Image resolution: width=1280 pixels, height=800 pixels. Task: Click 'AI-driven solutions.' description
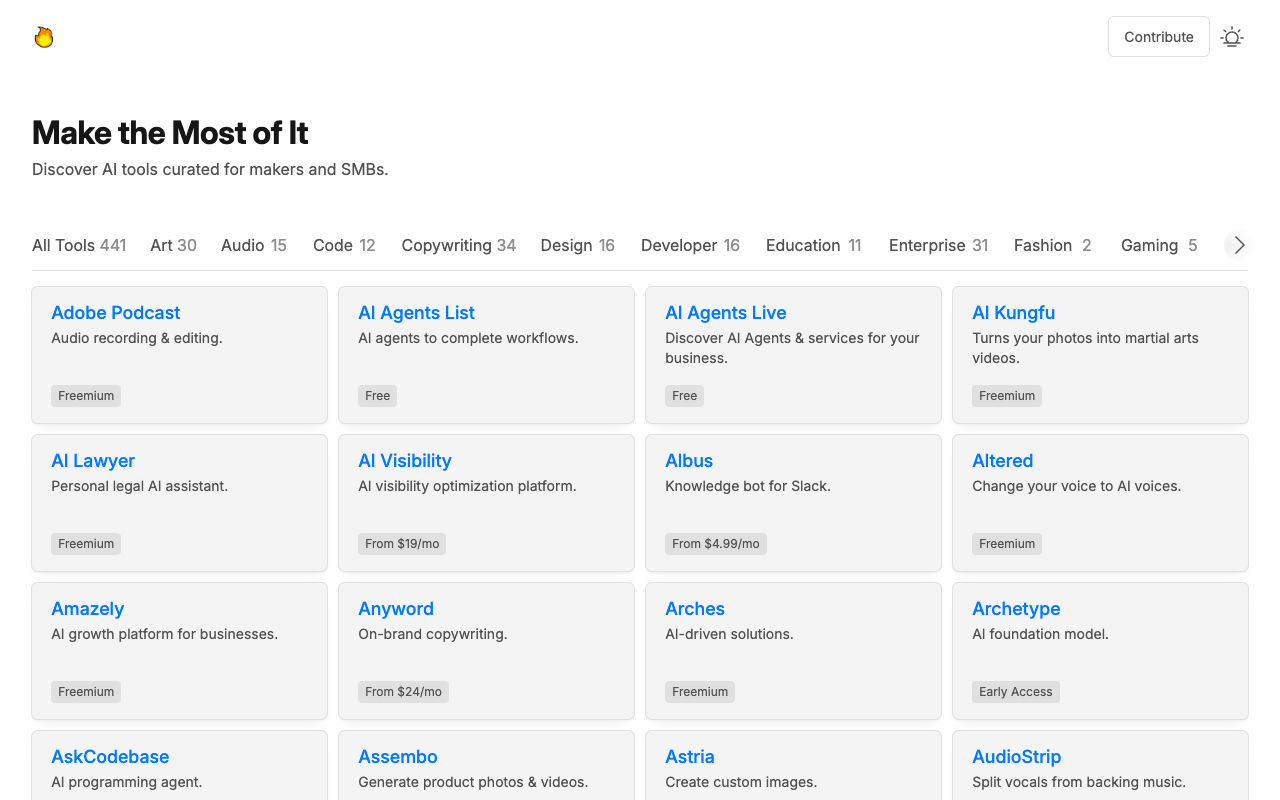pyautogui.click(x=729, y=634)
